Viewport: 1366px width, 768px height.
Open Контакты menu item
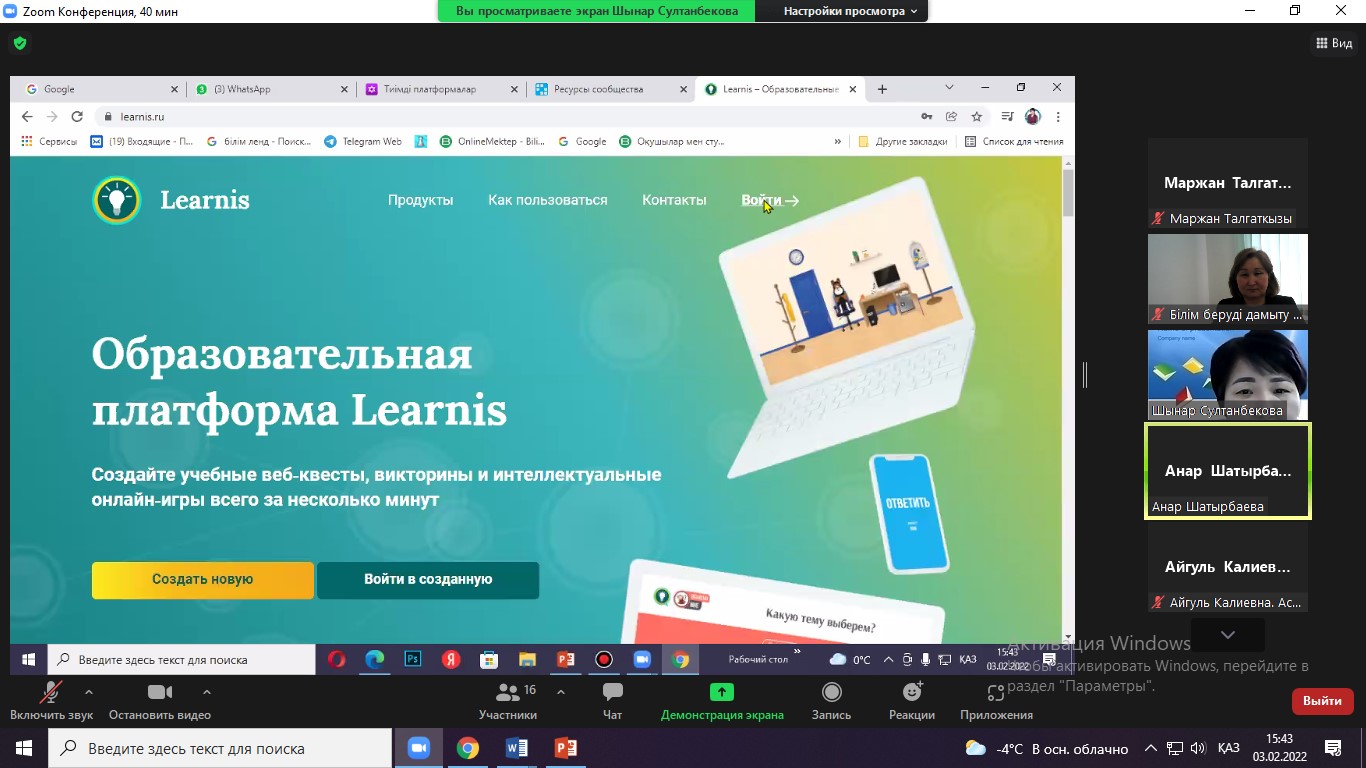[674, 200]
